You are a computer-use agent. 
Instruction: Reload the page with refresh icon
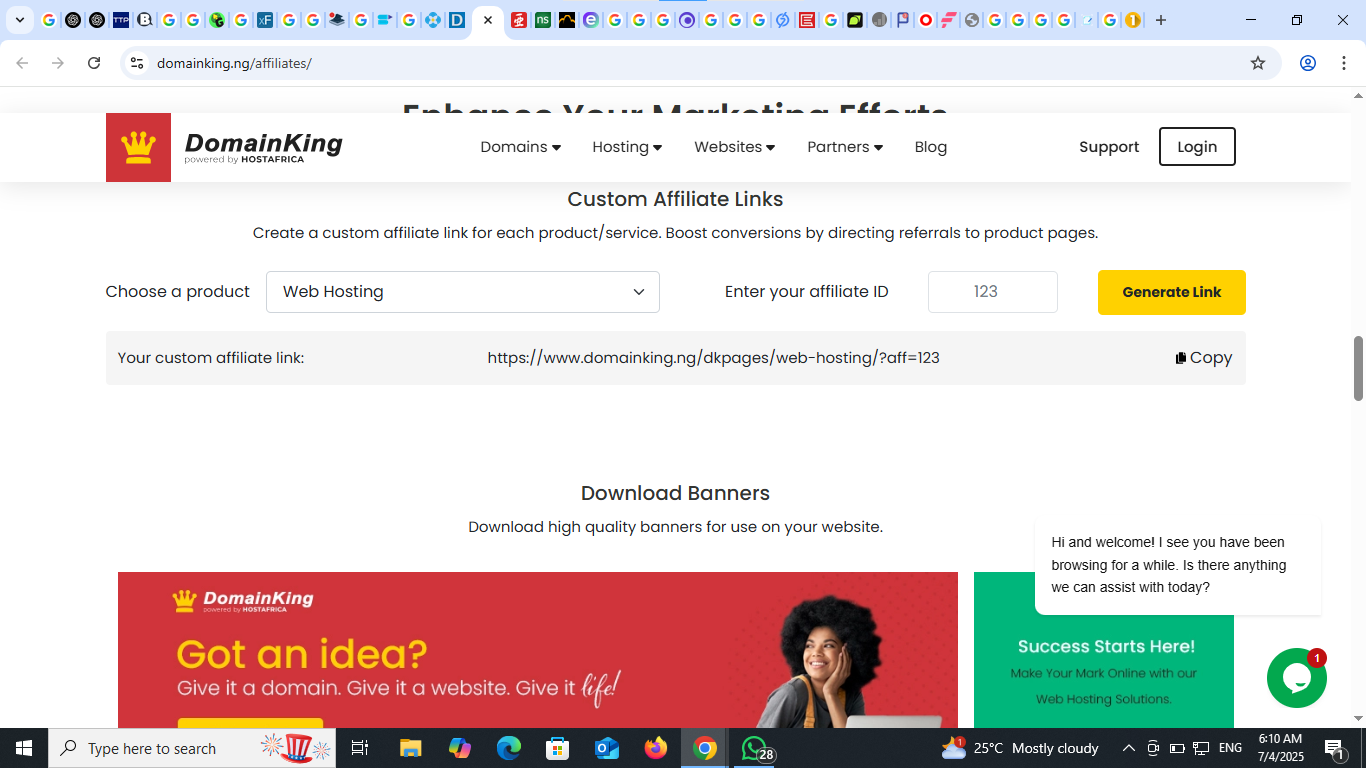click(x=94, y=63)
